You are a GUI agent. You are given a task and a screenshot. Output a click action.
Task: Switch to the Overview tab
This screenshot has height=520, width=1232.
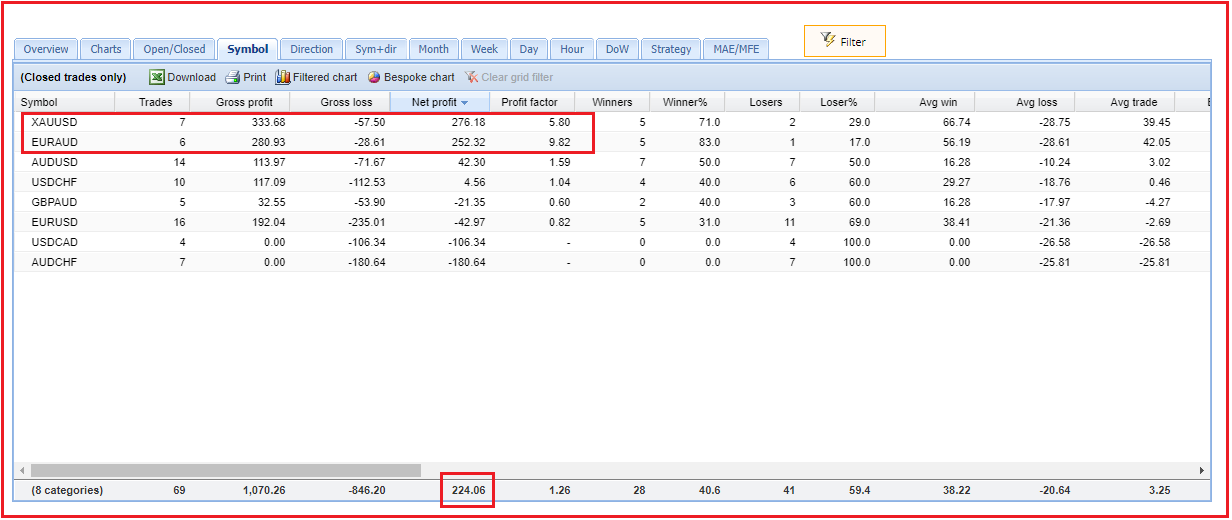[x=46, y=49]
